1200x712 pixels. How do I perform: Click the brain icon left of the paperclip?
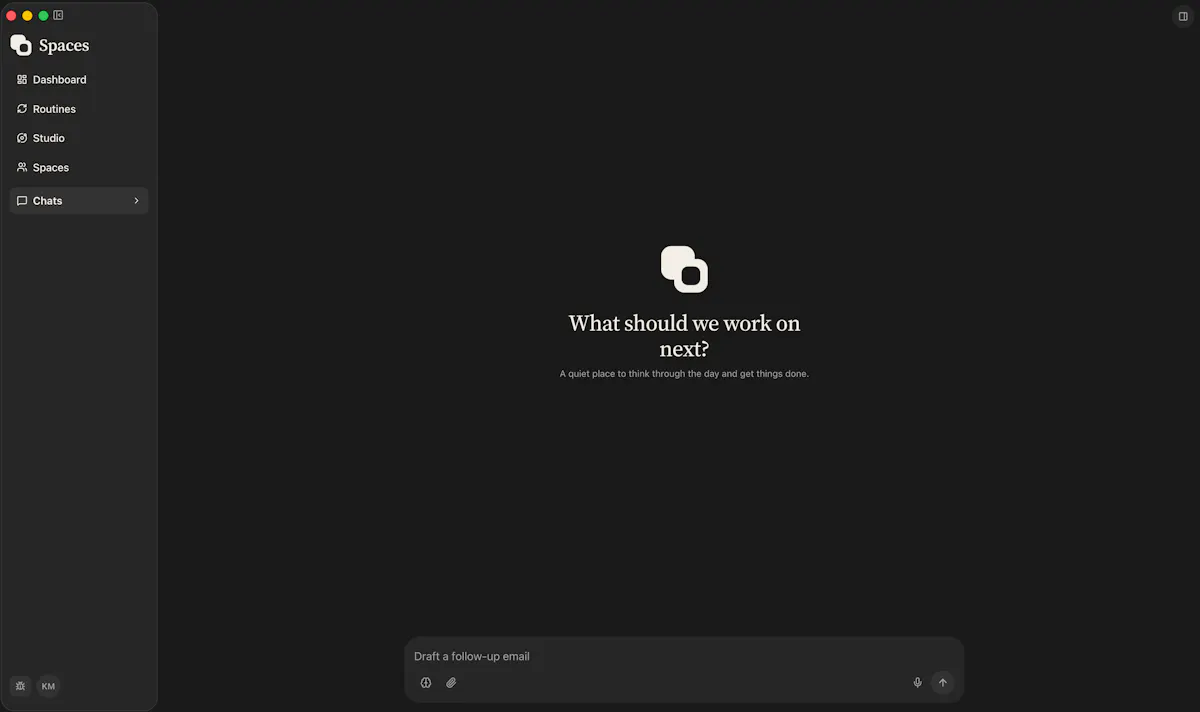[426, 683]
